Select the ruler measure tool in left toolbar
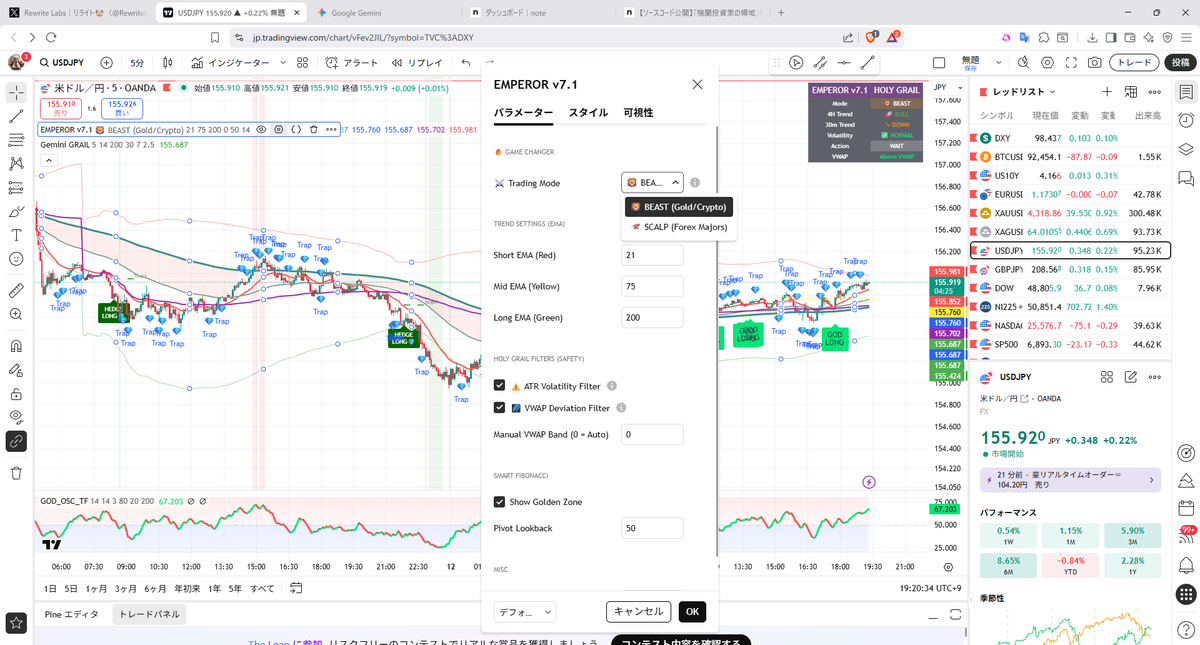1200x645 pixels. point(16,291)
